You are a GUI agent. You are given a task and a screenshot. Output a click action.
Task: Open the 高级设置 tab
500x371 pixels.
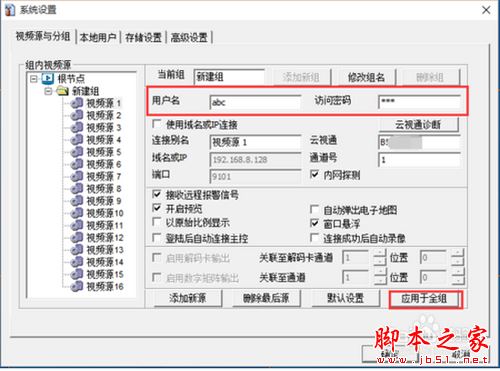click(x=189, y=37)
